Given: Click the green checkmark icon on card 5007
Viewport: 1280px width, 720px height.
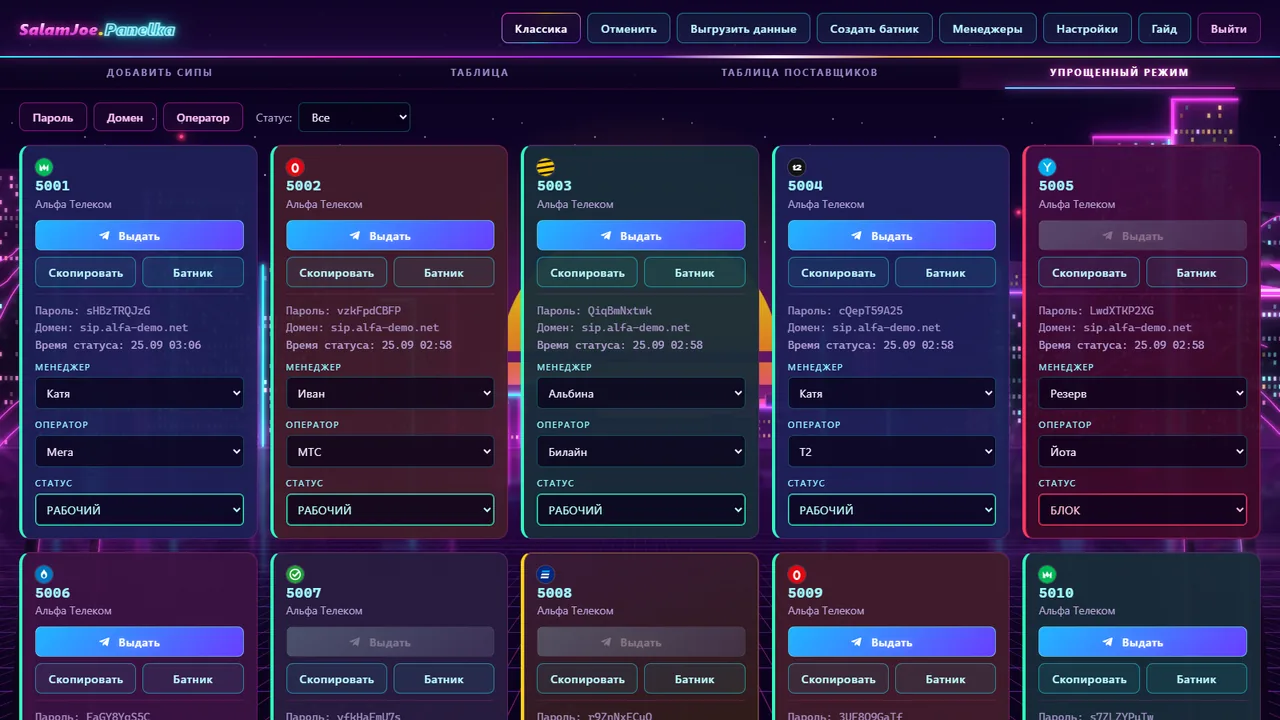Looking at the screenshot, I should [295, 574].
